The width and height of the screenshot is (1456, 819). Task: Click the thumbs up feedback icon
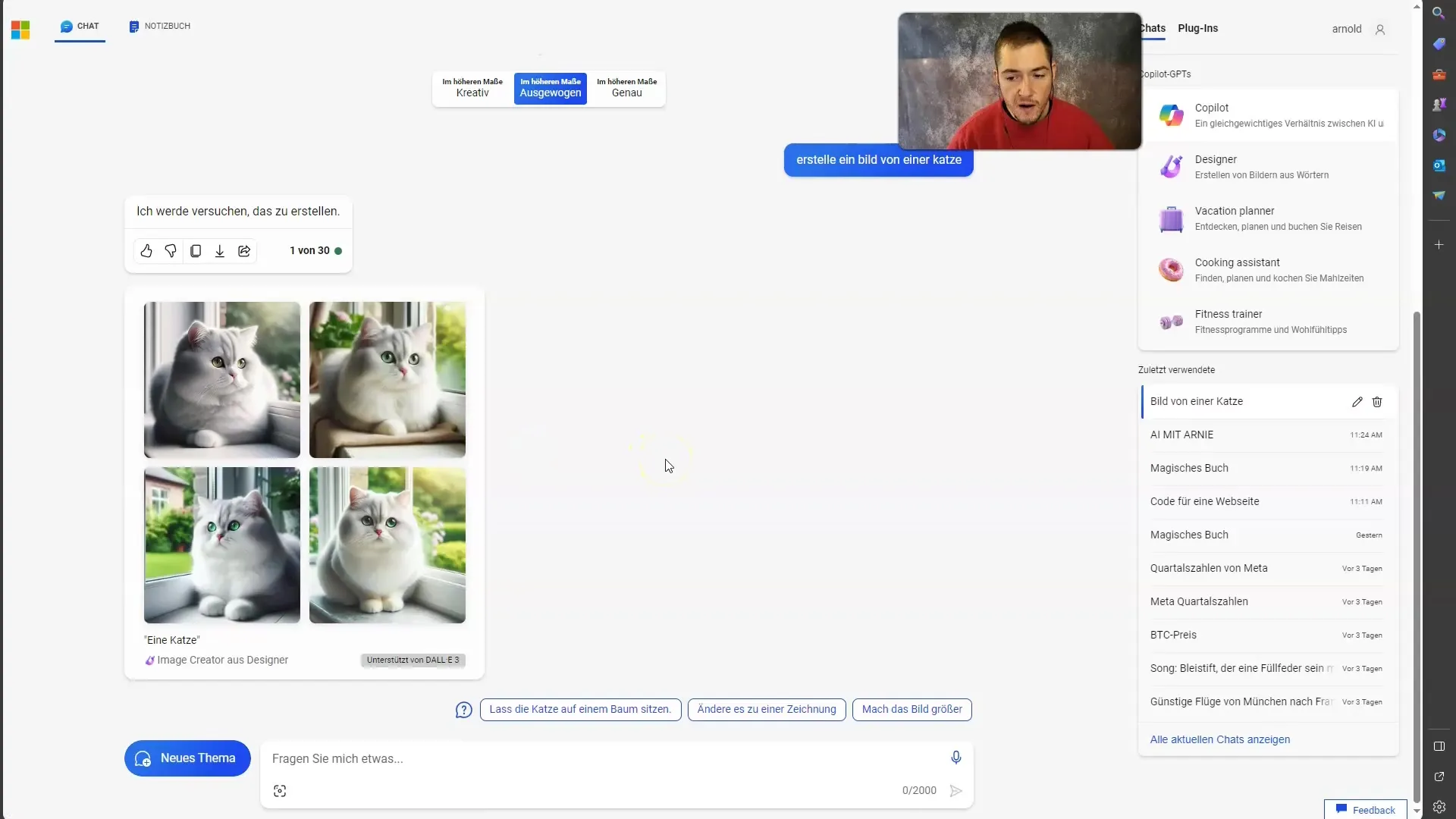coord(146,250)
